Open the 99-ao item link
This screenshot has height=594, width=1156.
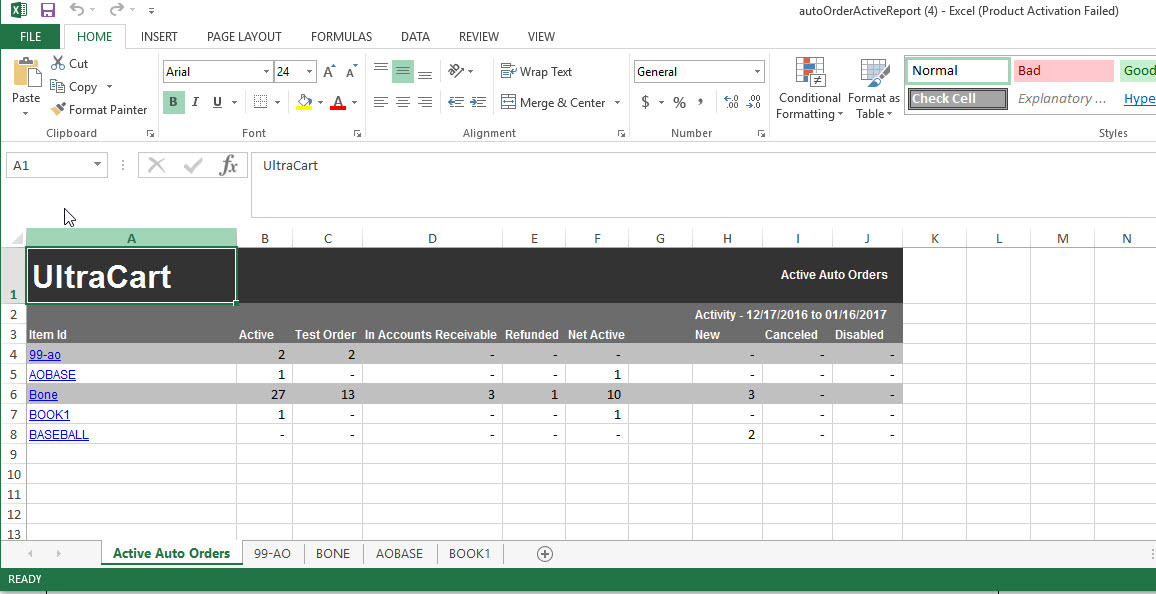[x=44, y=354]
